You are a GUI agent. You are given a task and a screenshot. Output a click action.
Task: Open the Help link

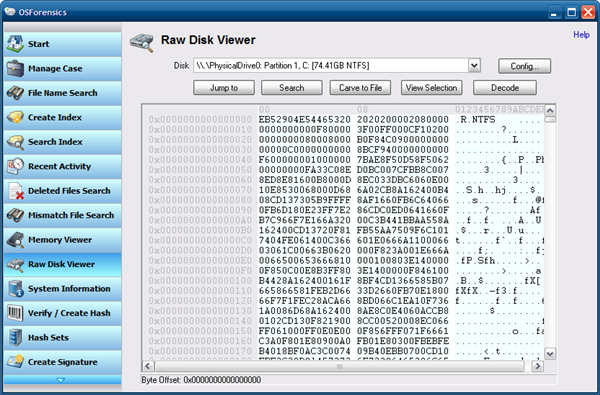[581, 34]
